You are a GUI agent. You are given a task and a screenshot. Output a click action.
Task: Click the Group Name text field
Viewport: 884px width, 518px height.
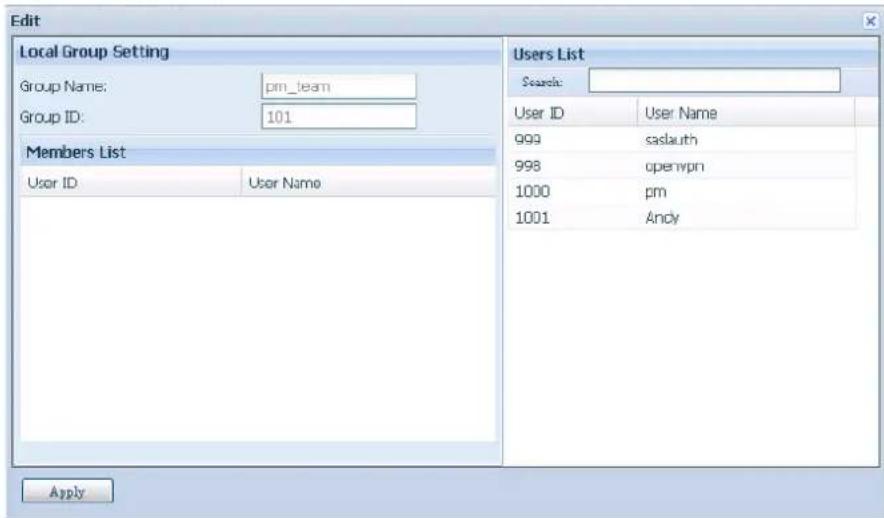(x=337, y=87)
